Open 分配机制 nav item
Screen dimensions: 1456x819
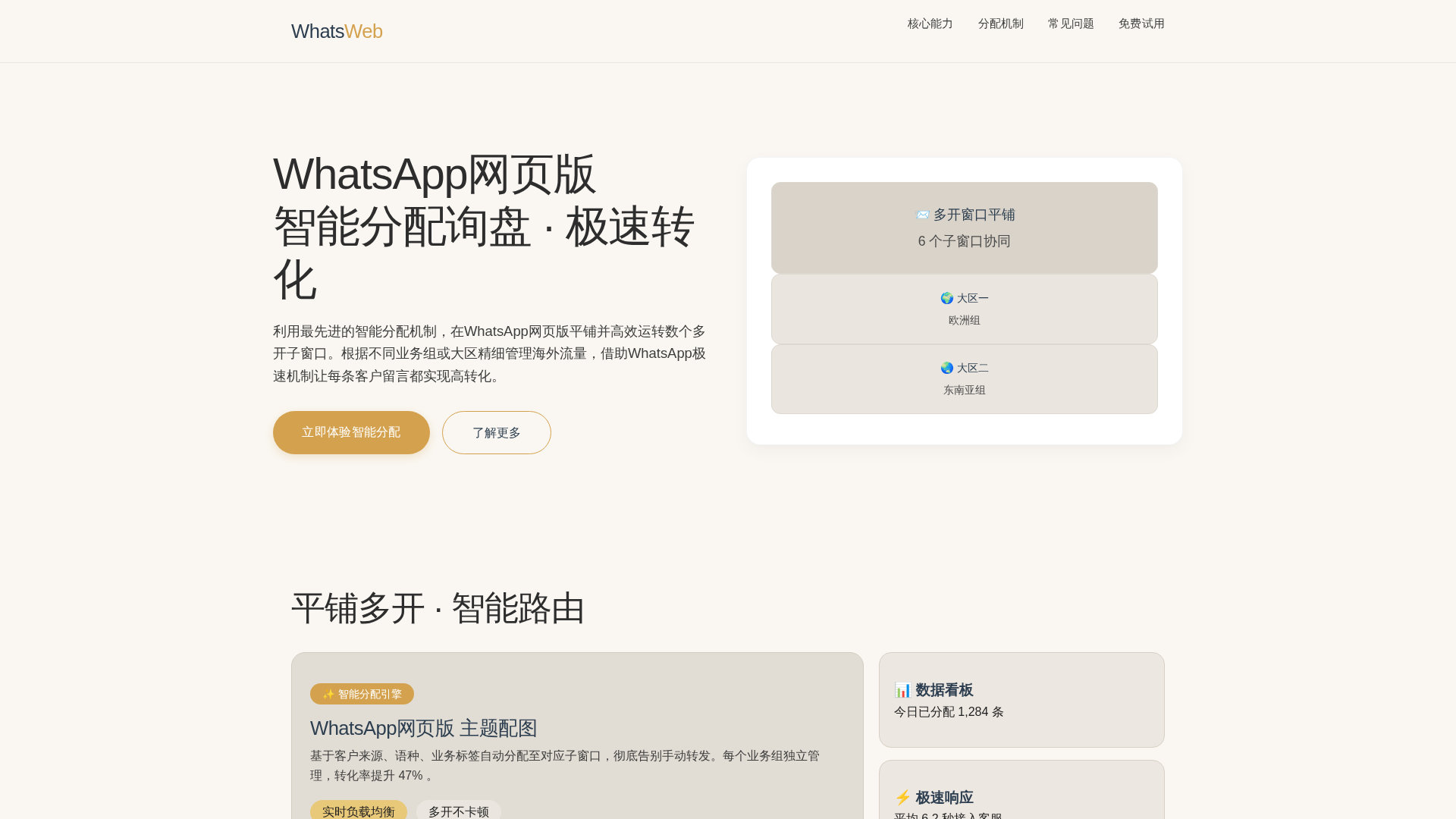pos(1000,24)
